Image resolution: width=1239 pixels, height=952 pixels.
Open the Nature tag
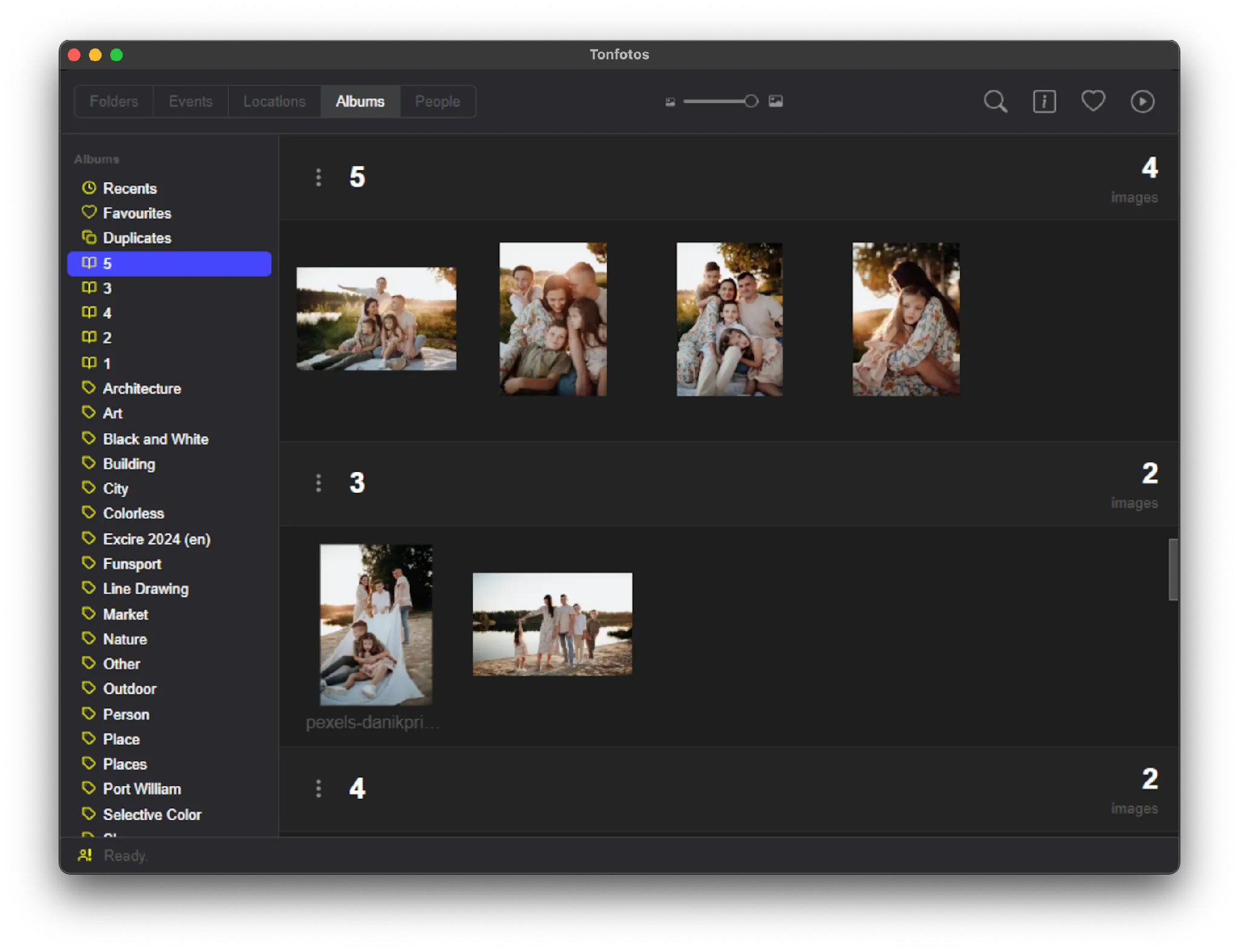click(x=169, y=639)
